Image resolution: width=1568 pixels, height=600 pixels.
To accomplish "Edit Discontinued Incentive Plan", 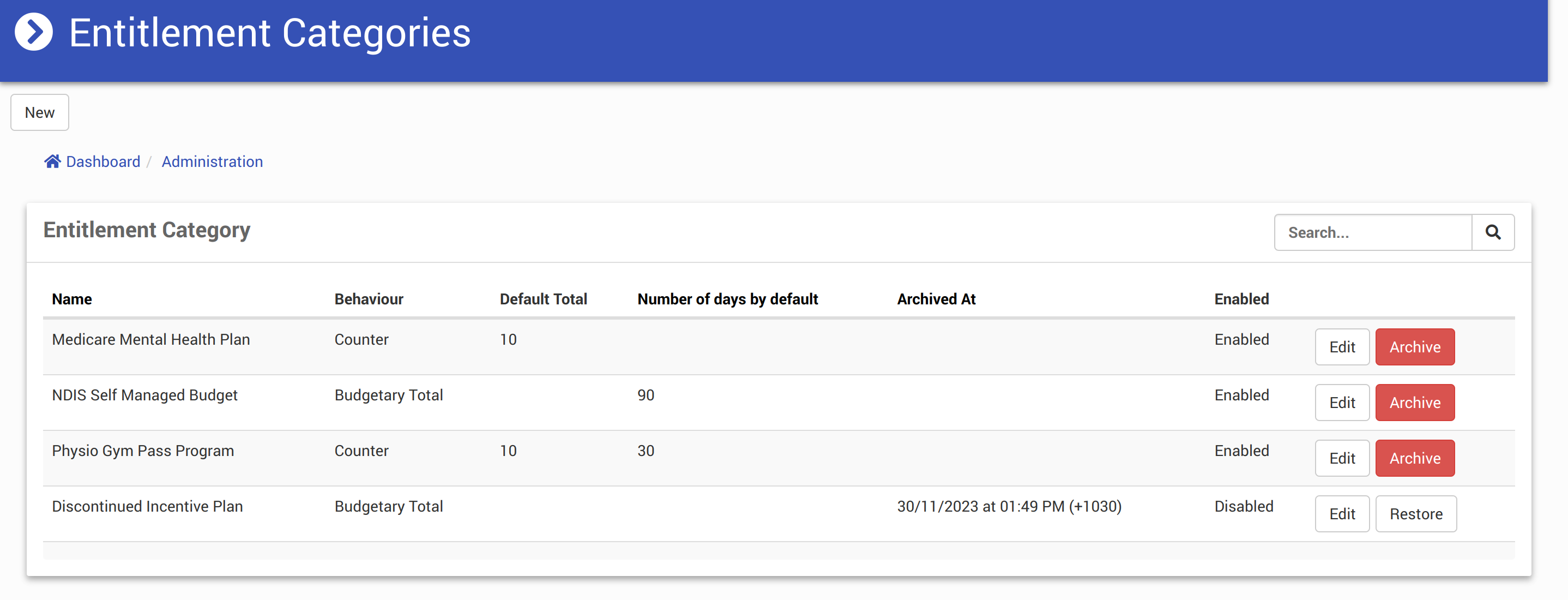I will [x=1342, y=514].
